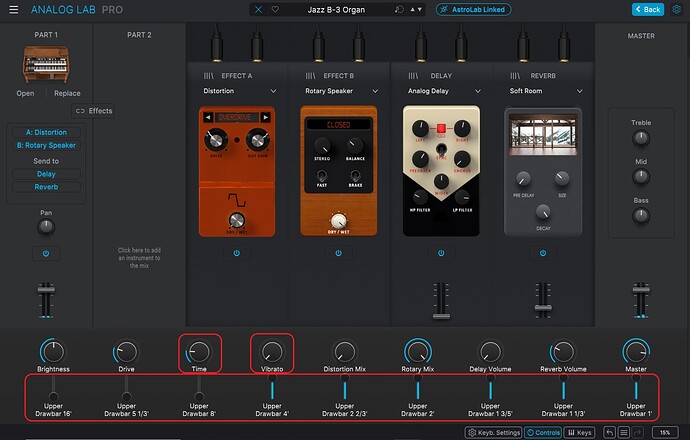Open the Part 1 instrument
The height and width of the screenshot is (440, 690).
[x=25, y=93]
